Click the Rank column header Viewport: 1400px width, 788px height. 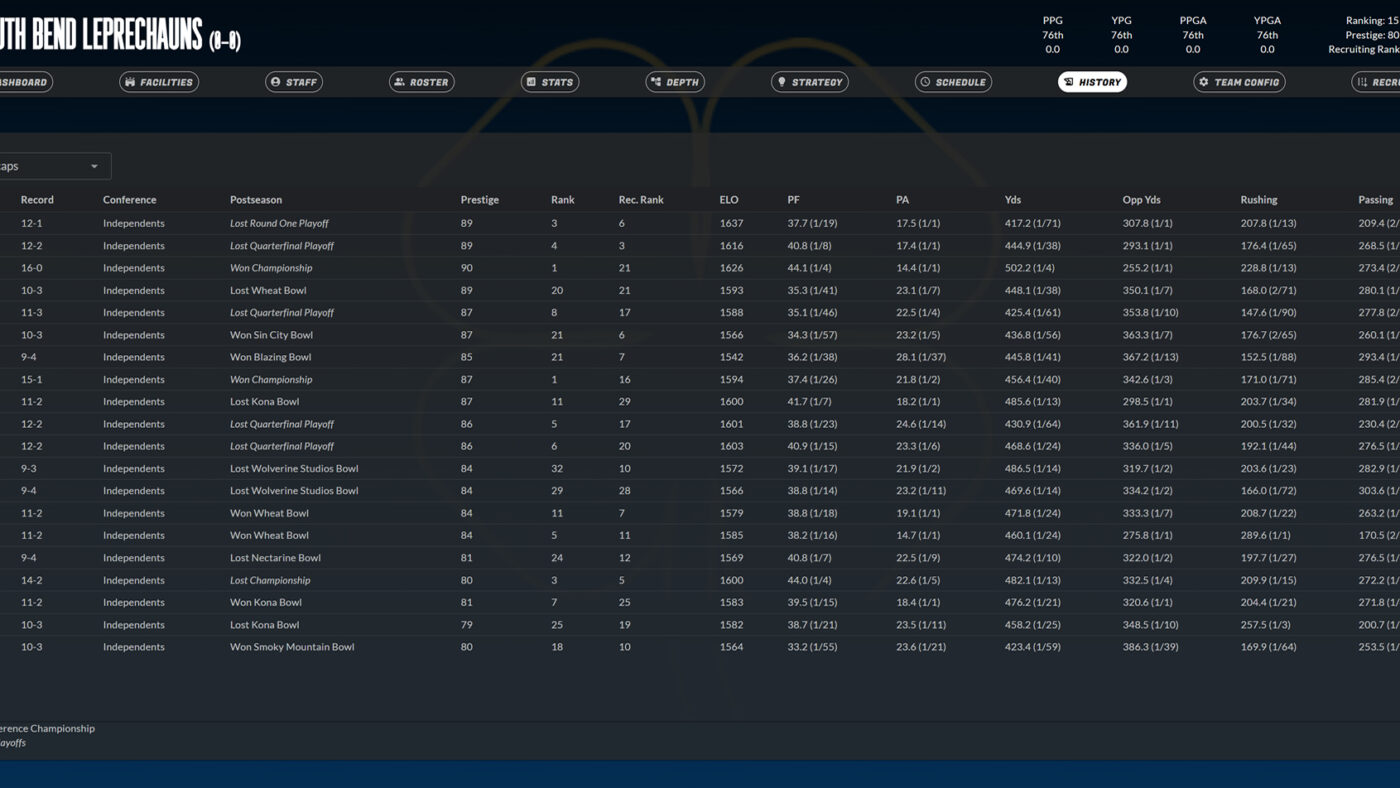563,200
